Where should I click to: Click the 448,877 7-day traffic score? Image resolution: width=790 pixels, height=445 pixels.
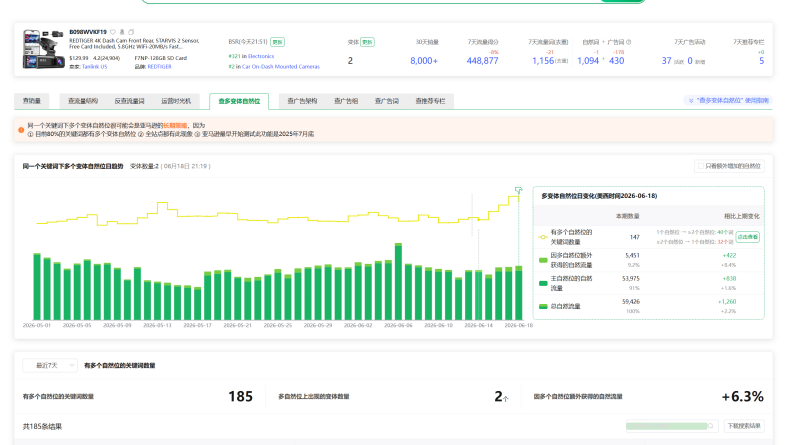482,60
